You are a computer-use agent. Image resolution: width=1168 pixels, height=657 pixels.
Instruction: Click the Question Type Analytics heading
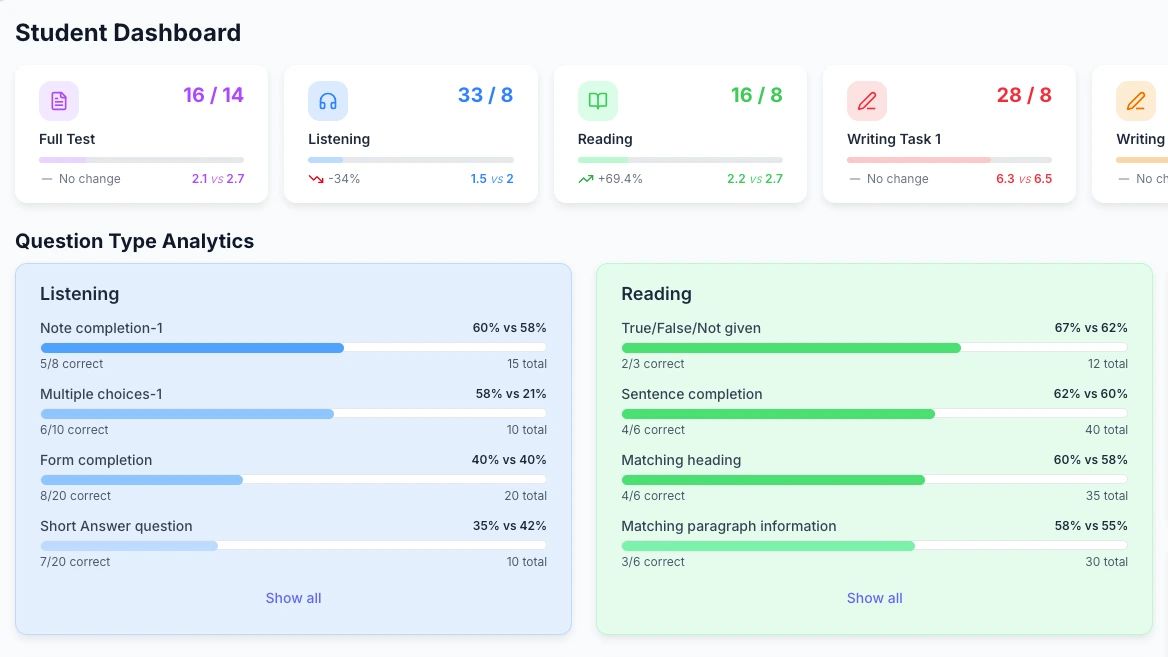tap(134, 241)
